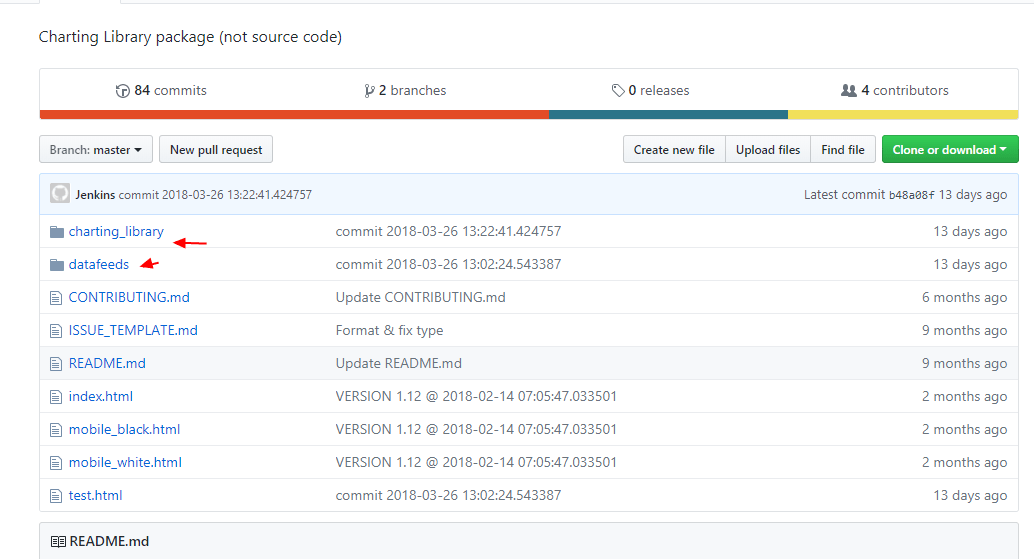The image size is (1034, 559).
Task: Click mobile_black.html VERSION 1.12 commit message
Action: coord(476,429)
